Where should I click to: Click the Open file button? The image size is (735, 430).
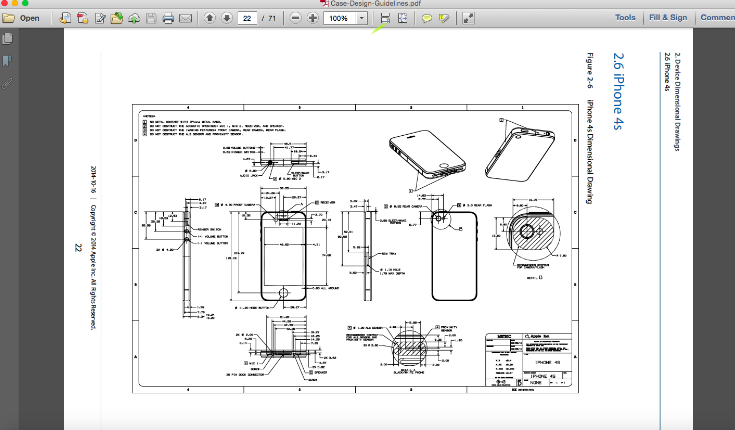(21, 18)
